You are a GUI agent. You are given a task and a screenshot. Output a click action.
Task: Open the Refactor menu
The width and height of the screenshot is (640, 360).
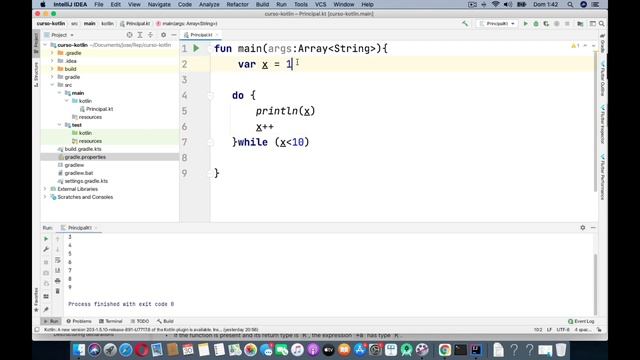238,4
